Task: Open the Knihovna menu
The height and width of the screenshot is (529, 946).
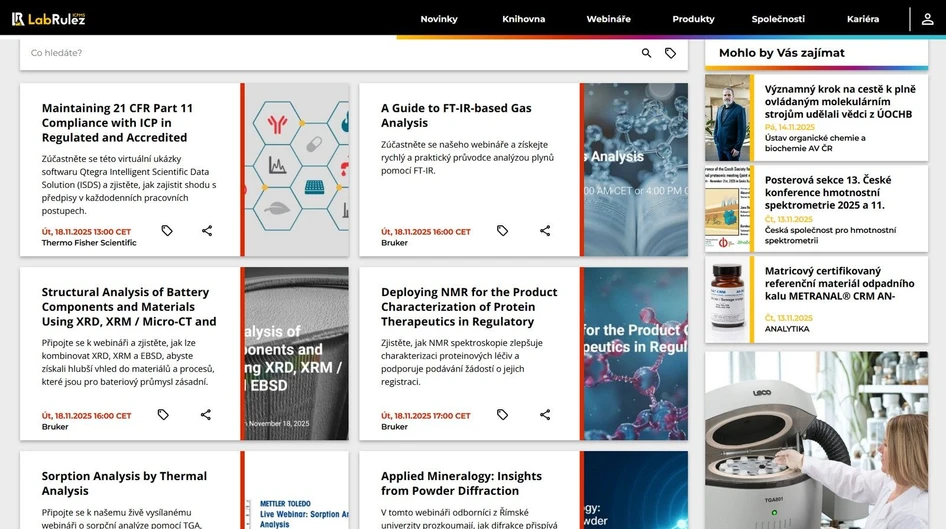Action: click(x=524, y=19)
